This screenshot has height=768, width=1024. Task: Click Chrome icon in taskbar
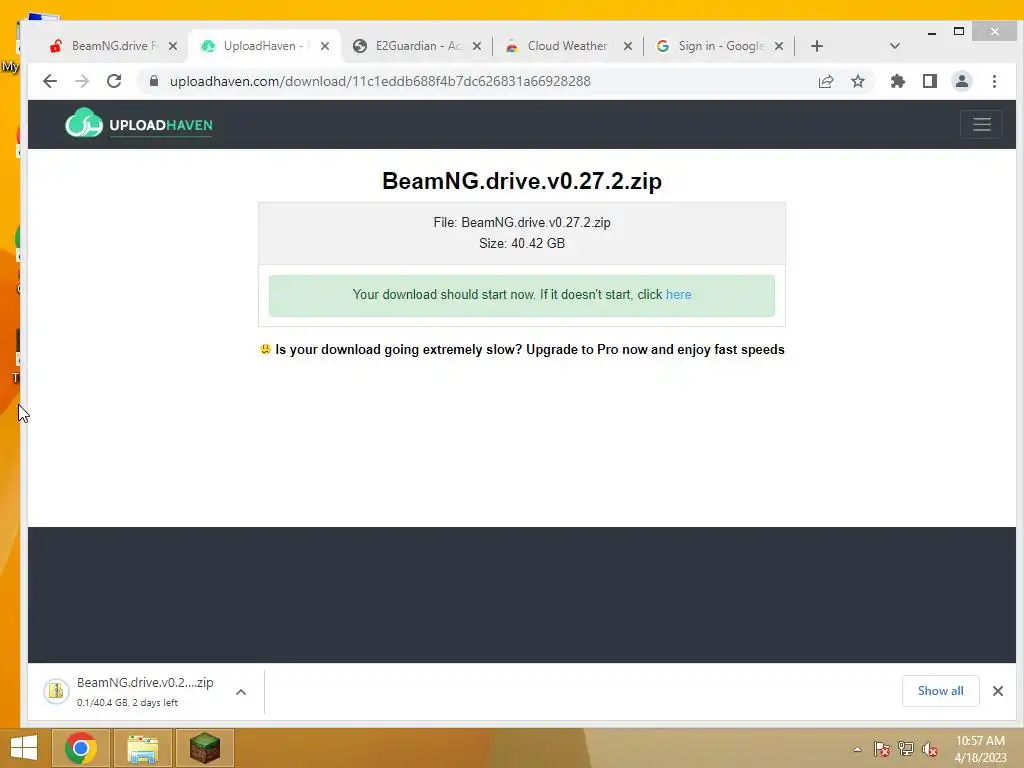click(80, 748)
